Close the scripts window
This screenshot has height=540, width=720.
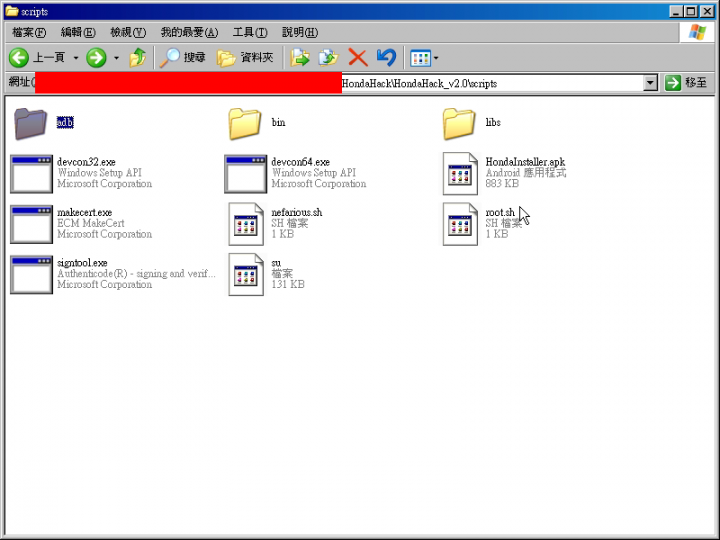[707, 11]
